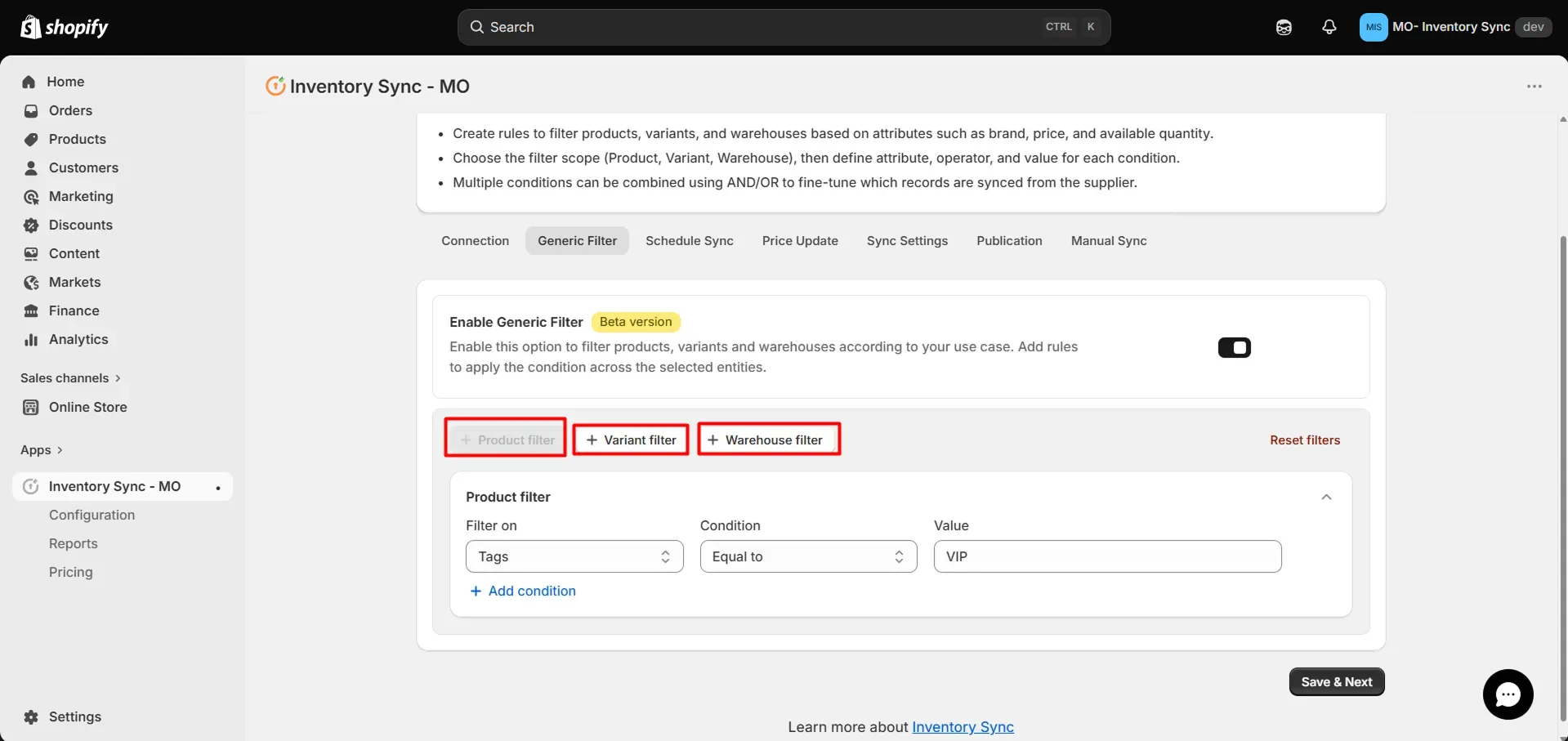
Task: Add a Warehouse filter
Action: point(769,440)
